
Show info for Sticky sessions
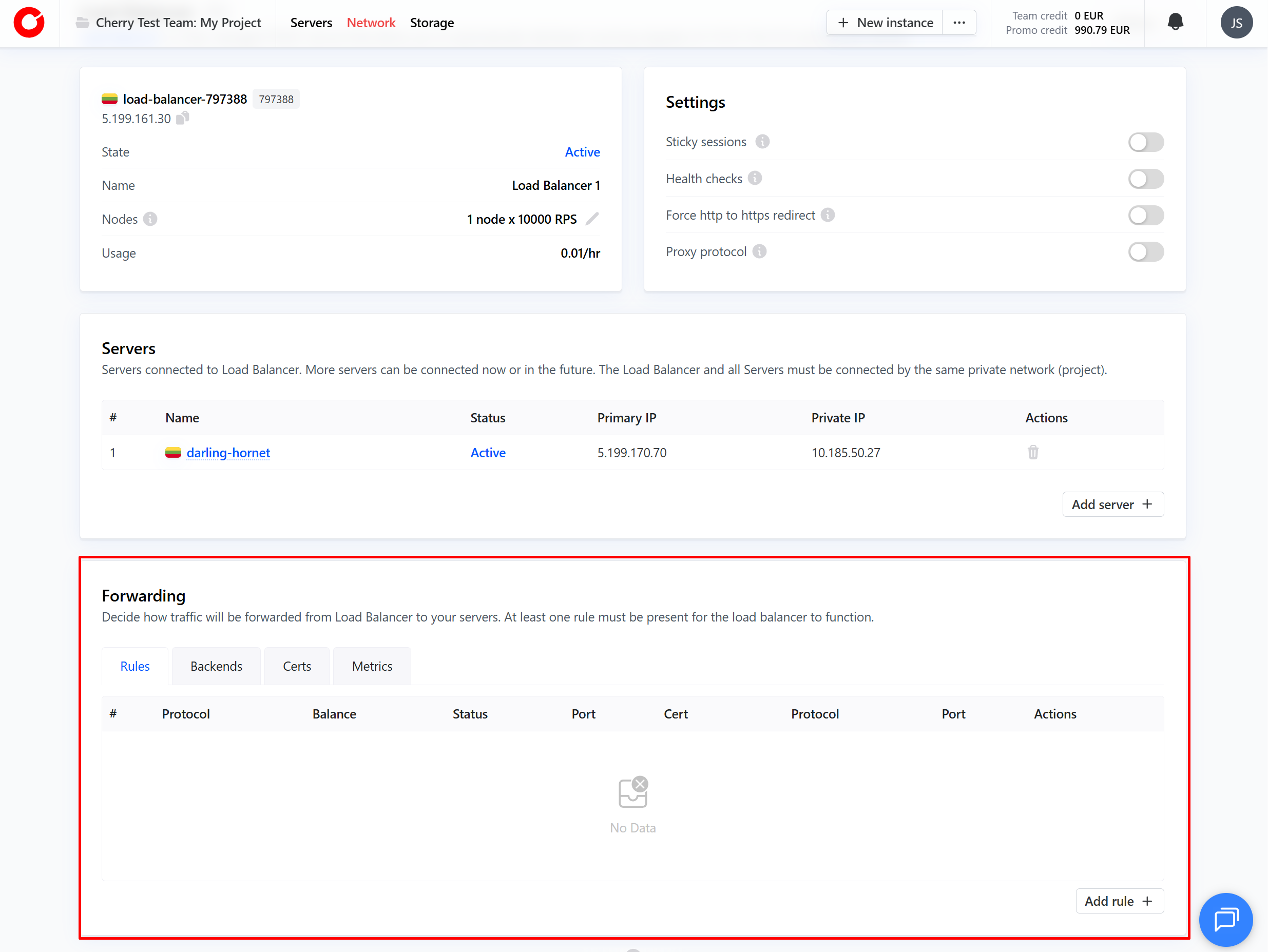pyautogui.click(x=762, y=142)
